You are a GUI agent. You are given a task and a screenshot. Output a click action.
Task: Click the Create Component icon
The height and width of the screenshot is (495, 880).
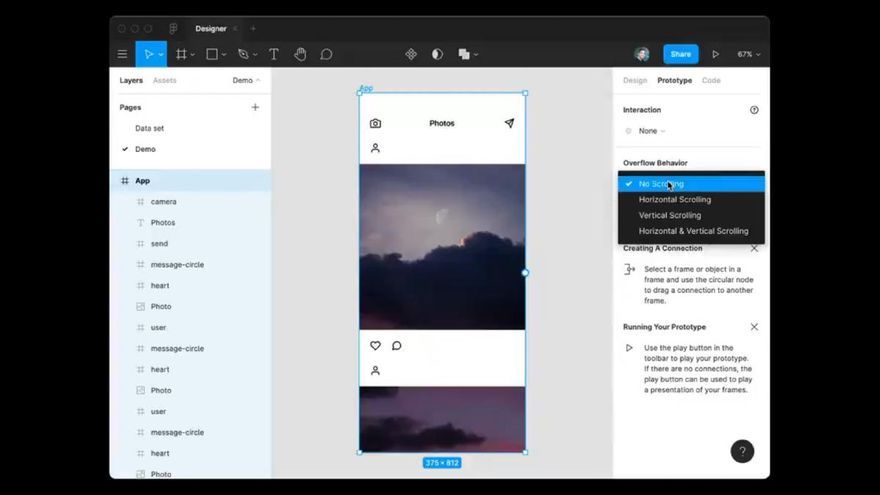[411, 54]
